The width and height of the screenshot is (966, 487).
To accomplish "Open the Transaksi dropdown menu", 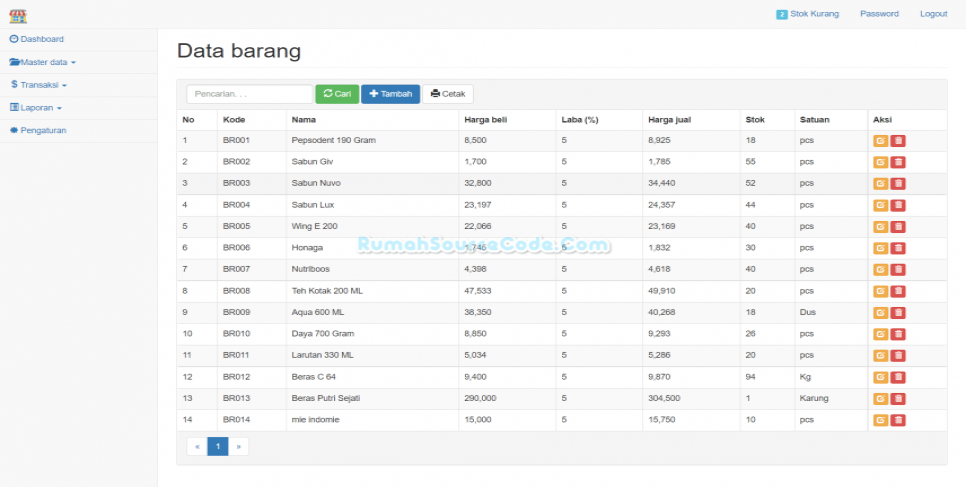I will point(40,85).
